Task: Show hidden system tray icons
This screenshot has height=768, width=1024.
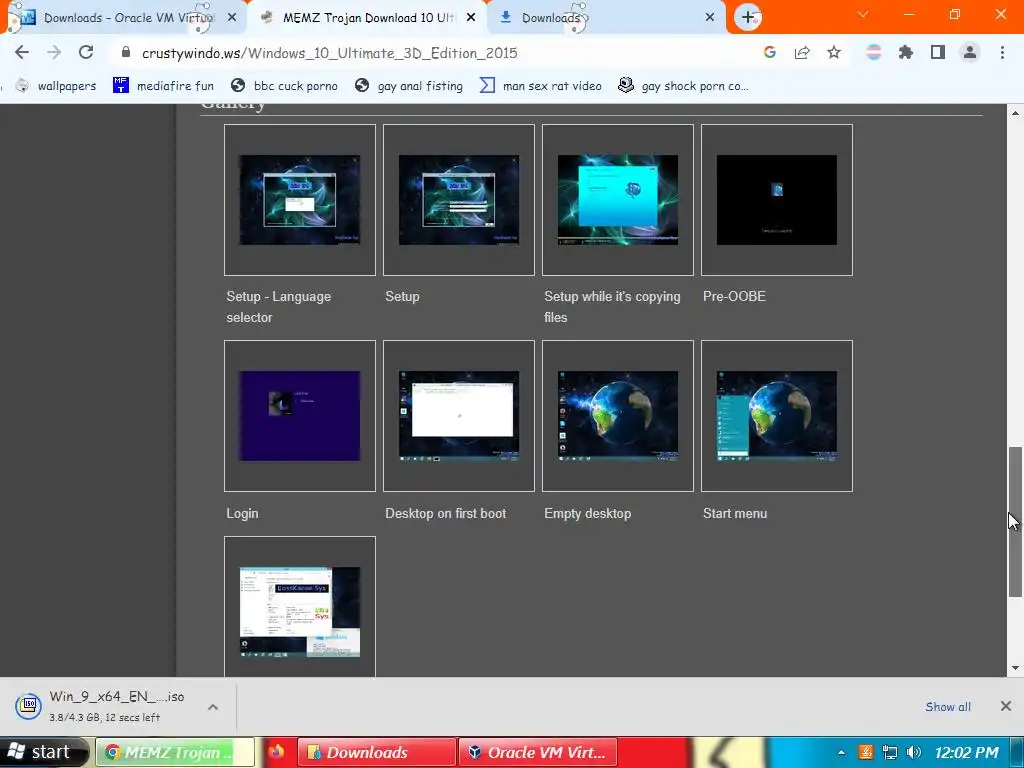Action: pos(841,752)
